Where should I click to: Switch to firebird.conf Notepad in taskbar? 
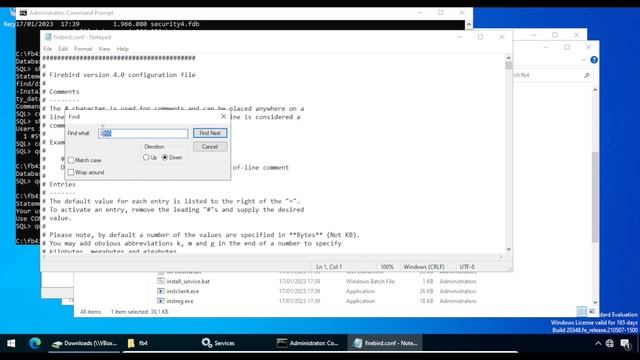pos(385,343)
